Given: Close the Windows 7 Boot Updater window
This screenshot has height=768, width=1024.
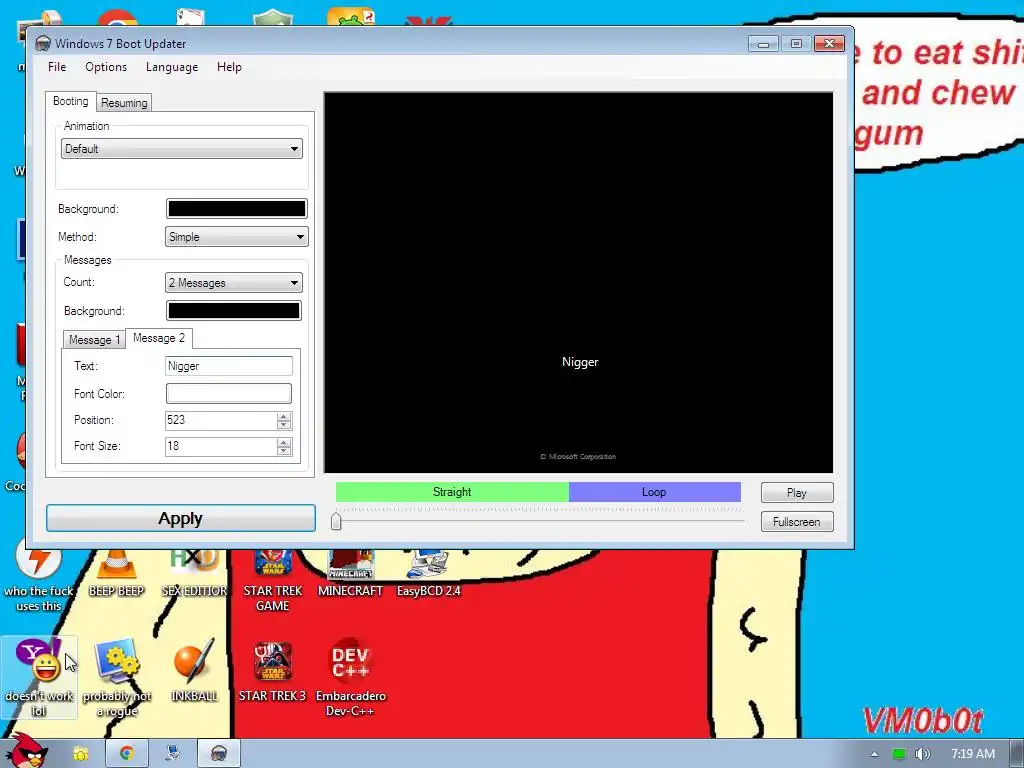Looking at the screenshot, I should click(x=829, y=44).
